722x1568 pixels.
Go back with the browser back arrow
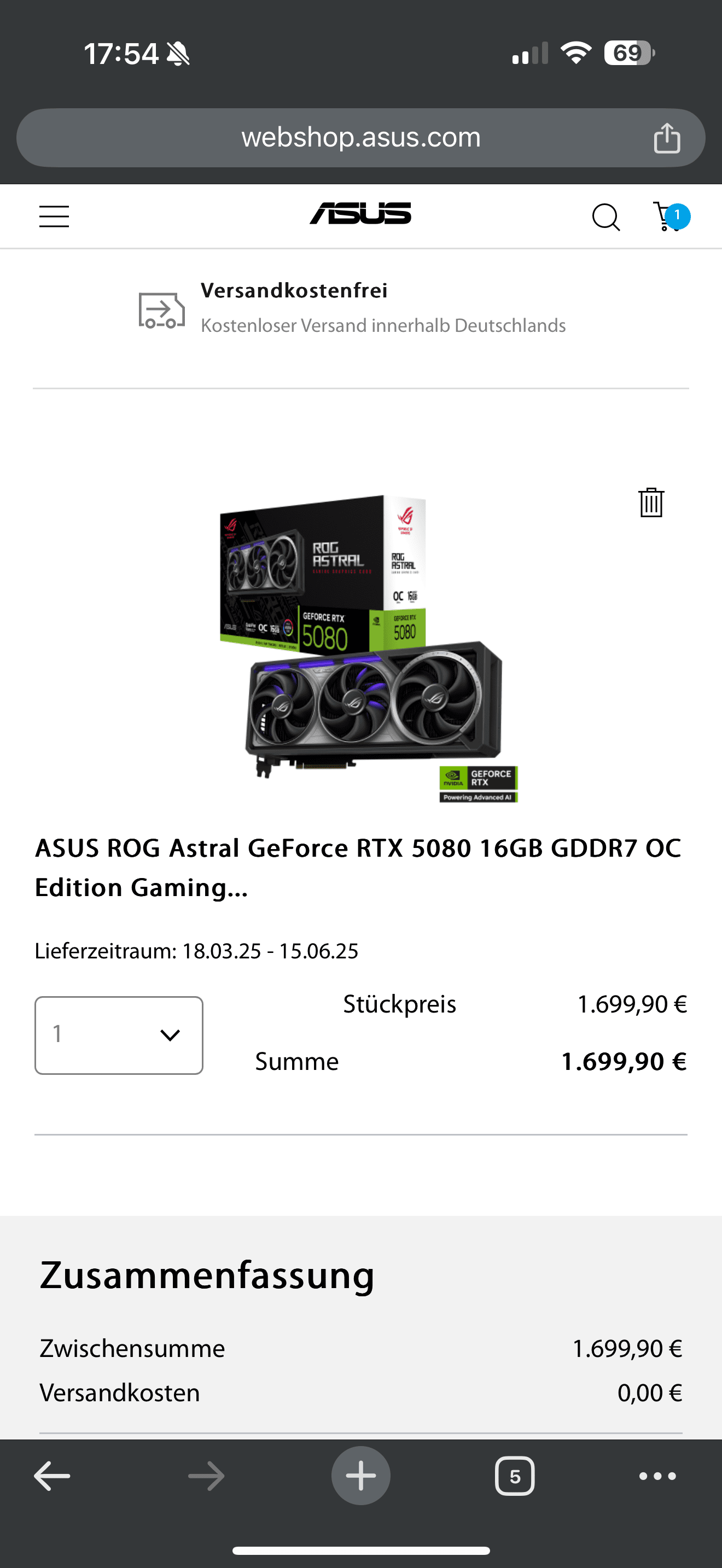click(52, 1476)
